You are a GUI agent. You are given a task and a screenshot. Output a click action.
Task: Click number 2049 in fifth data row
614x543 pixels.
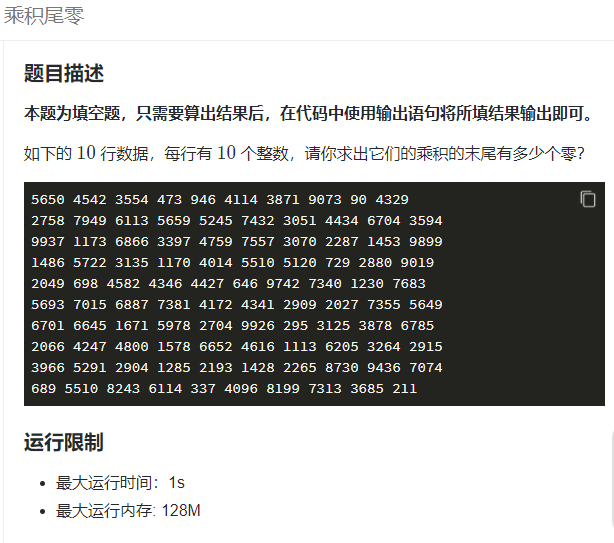point(48,284)
